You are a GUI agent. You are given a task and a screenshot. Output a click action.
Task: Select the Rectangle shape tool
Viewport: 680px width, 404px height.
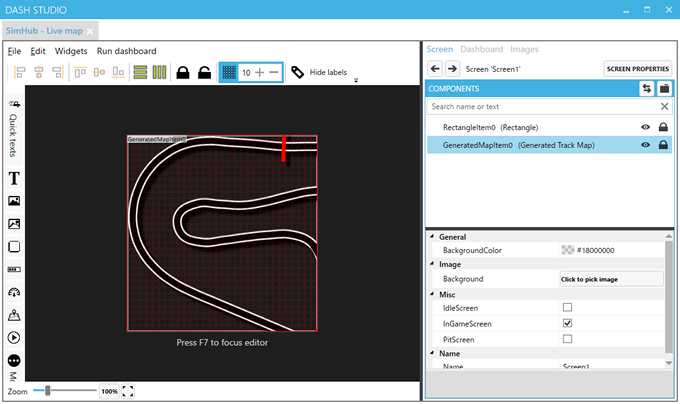(14, 247)
